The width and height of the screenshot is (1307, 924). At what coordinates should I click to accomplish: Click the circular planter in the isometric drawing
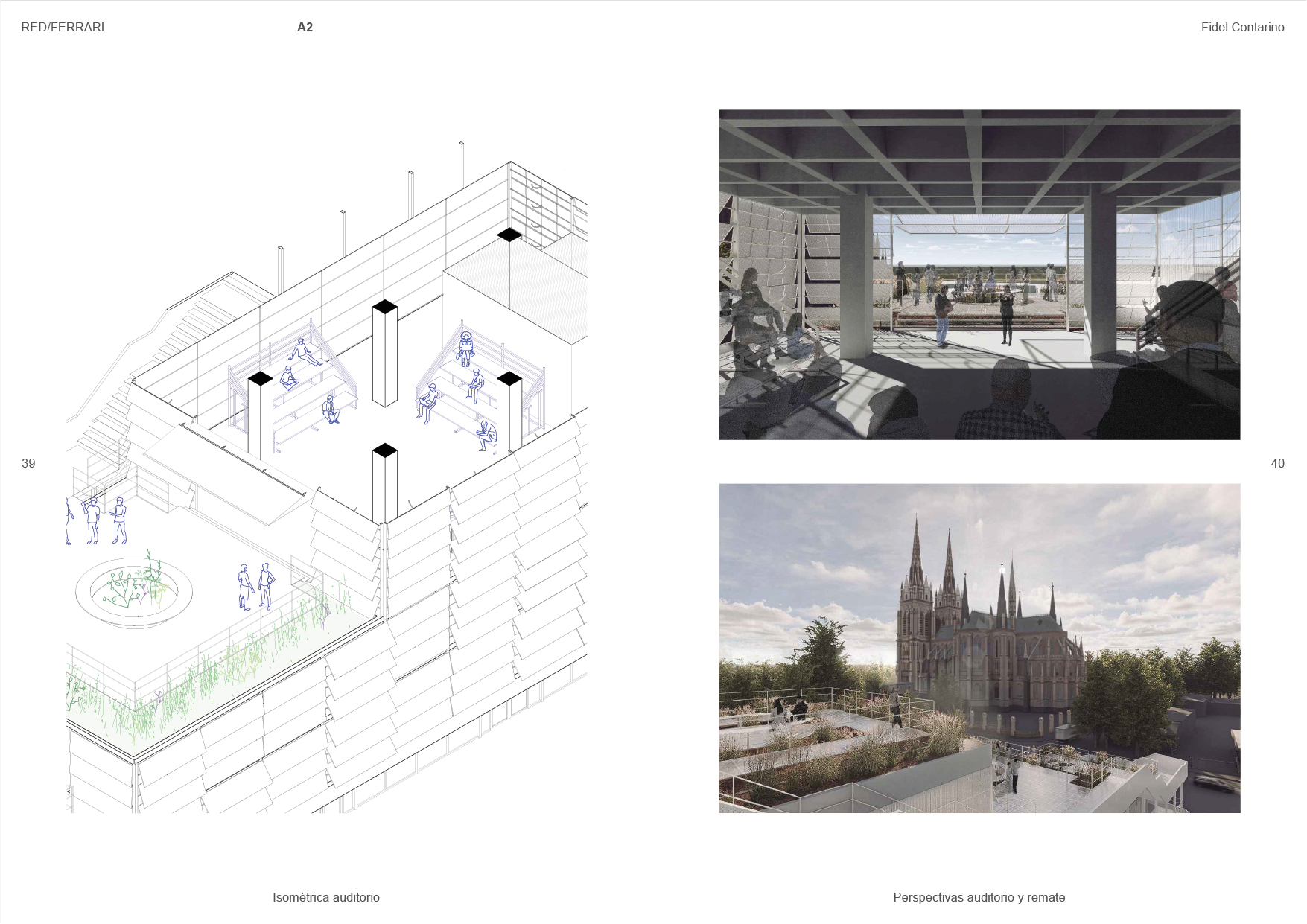point(134,593)
